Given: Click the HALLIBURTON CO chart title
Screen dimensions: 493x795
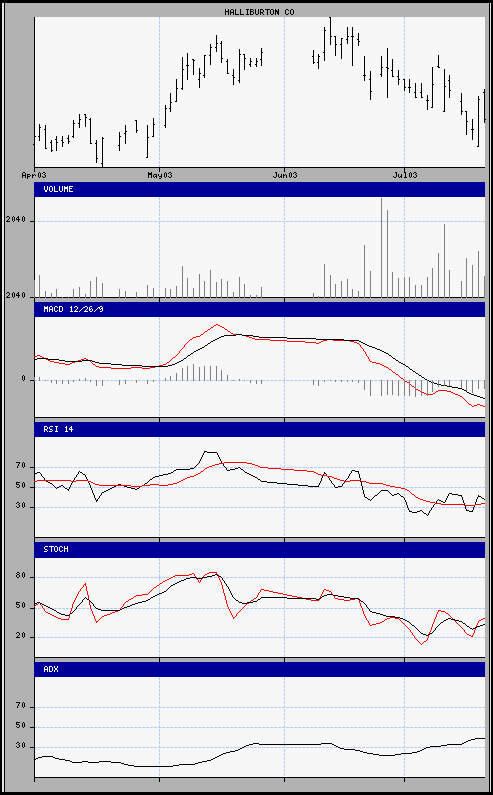Looking at the screenshot, I should click(259, 12).
